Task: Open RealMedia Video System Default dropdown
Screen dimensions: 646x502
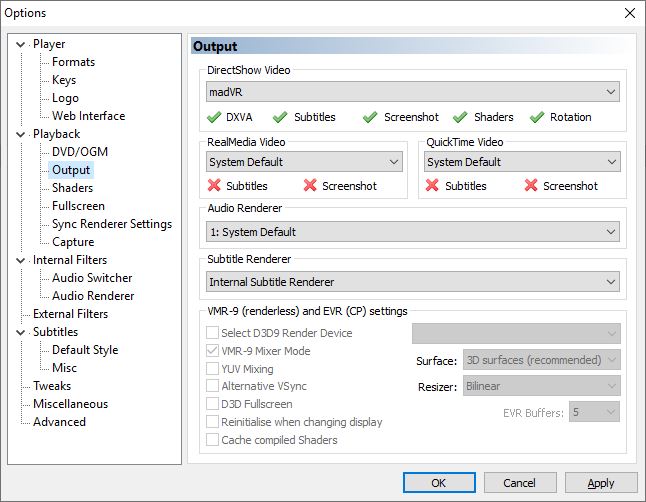Action: click(304, 162)
